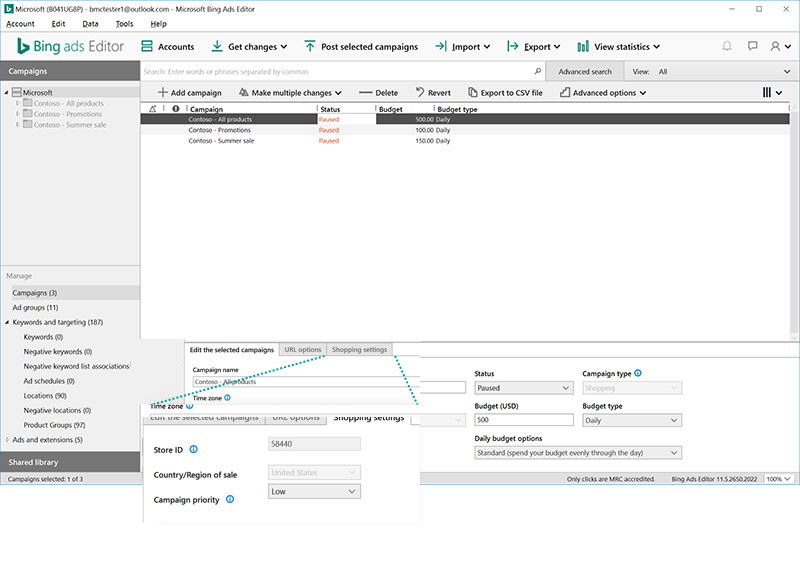
Task: Open the View: All dropdown
Action: point(711,71)
